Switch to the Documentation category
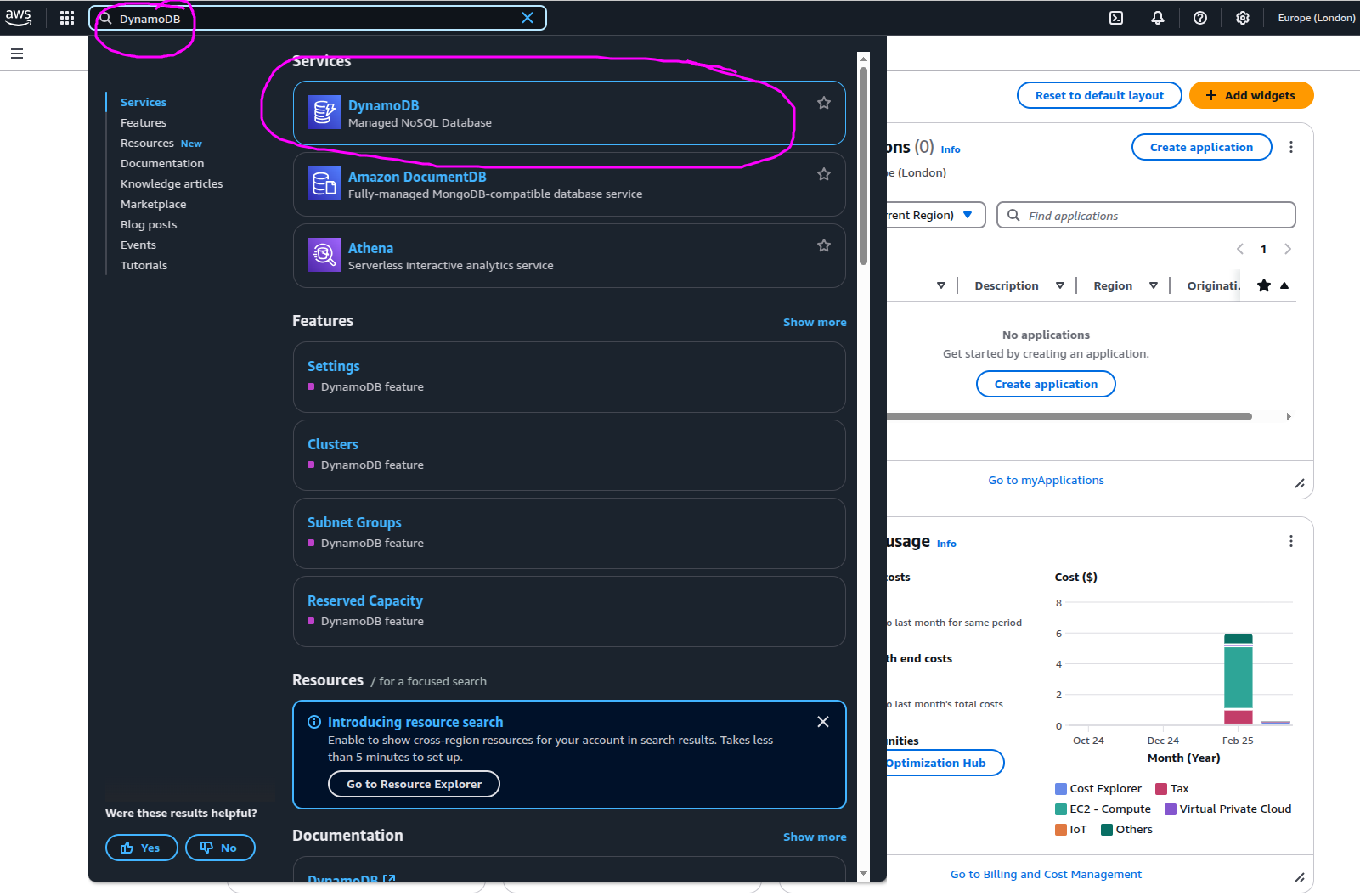 click(x=162, y=164)
